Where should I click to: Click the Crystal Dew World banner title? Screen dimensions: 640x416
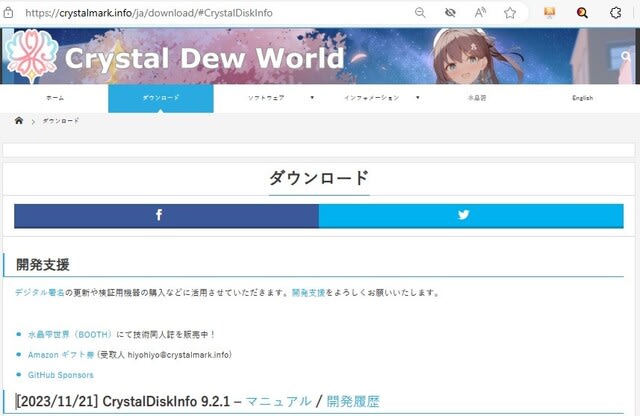tap(204, 58)
